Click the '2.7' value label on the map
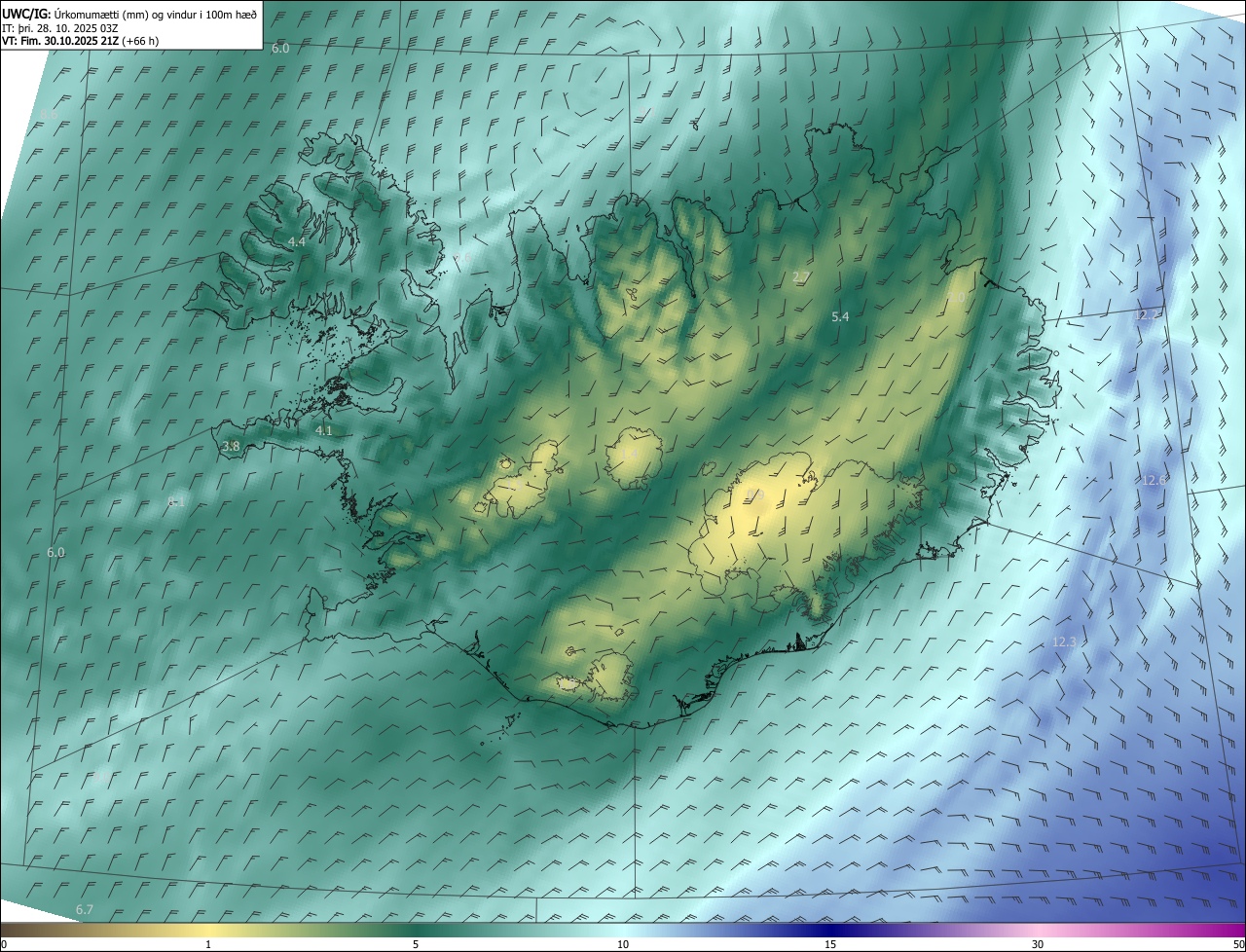 [800, 277]
